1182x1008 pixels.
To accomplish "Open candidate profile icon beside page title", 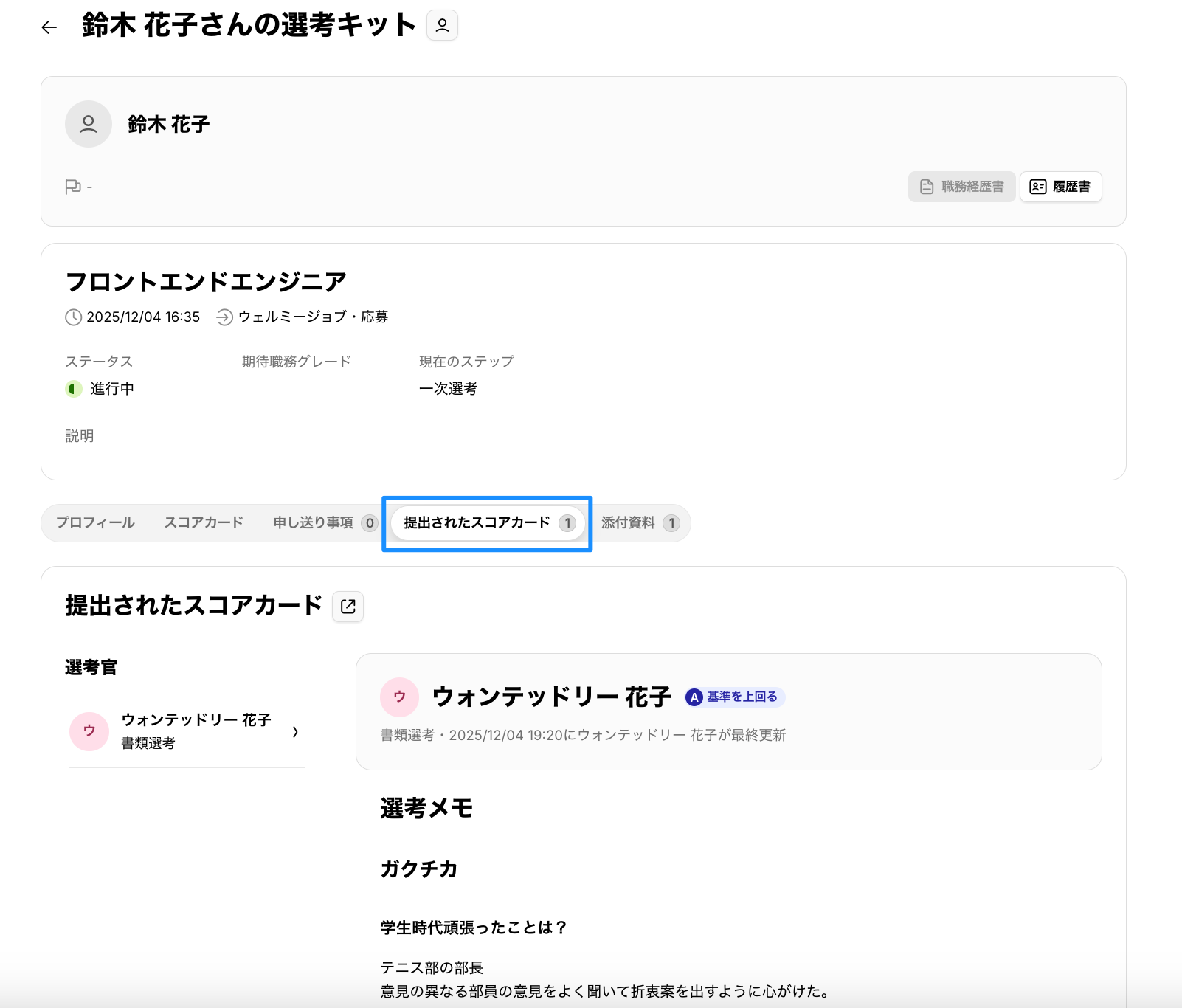I will pyautogui.click(x=442, y=26).
